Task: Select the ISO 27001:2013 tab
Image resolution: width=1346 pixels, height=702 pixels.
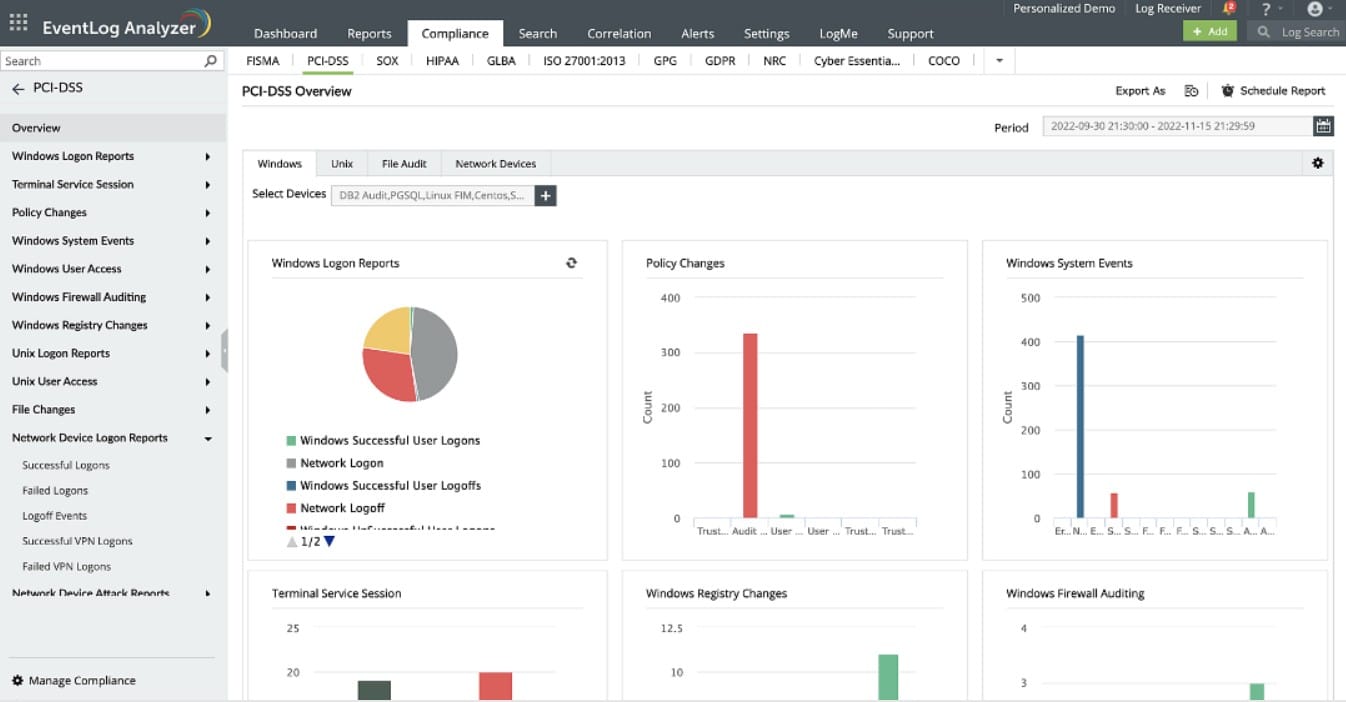Action: pyautogui.click(x=584, y=61)
